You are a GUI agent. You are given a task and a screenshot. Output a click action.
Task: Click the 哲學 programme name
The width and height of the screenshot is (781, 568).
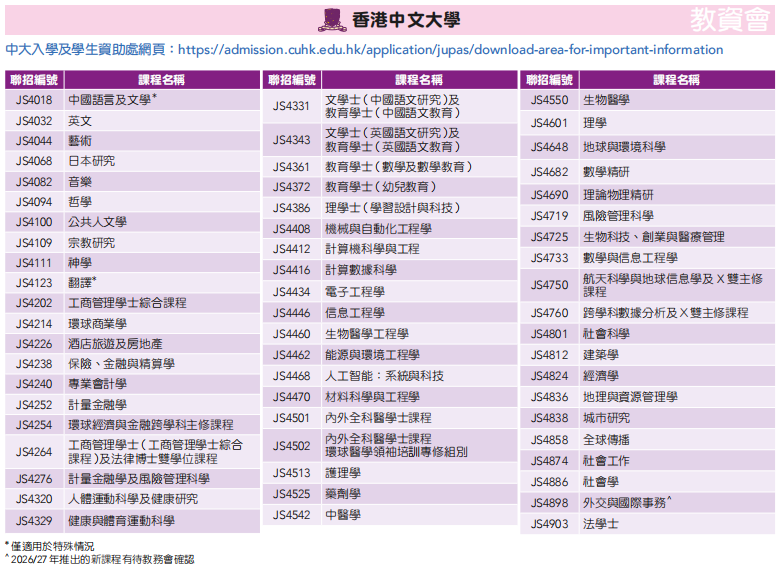[x=80, y=202]
